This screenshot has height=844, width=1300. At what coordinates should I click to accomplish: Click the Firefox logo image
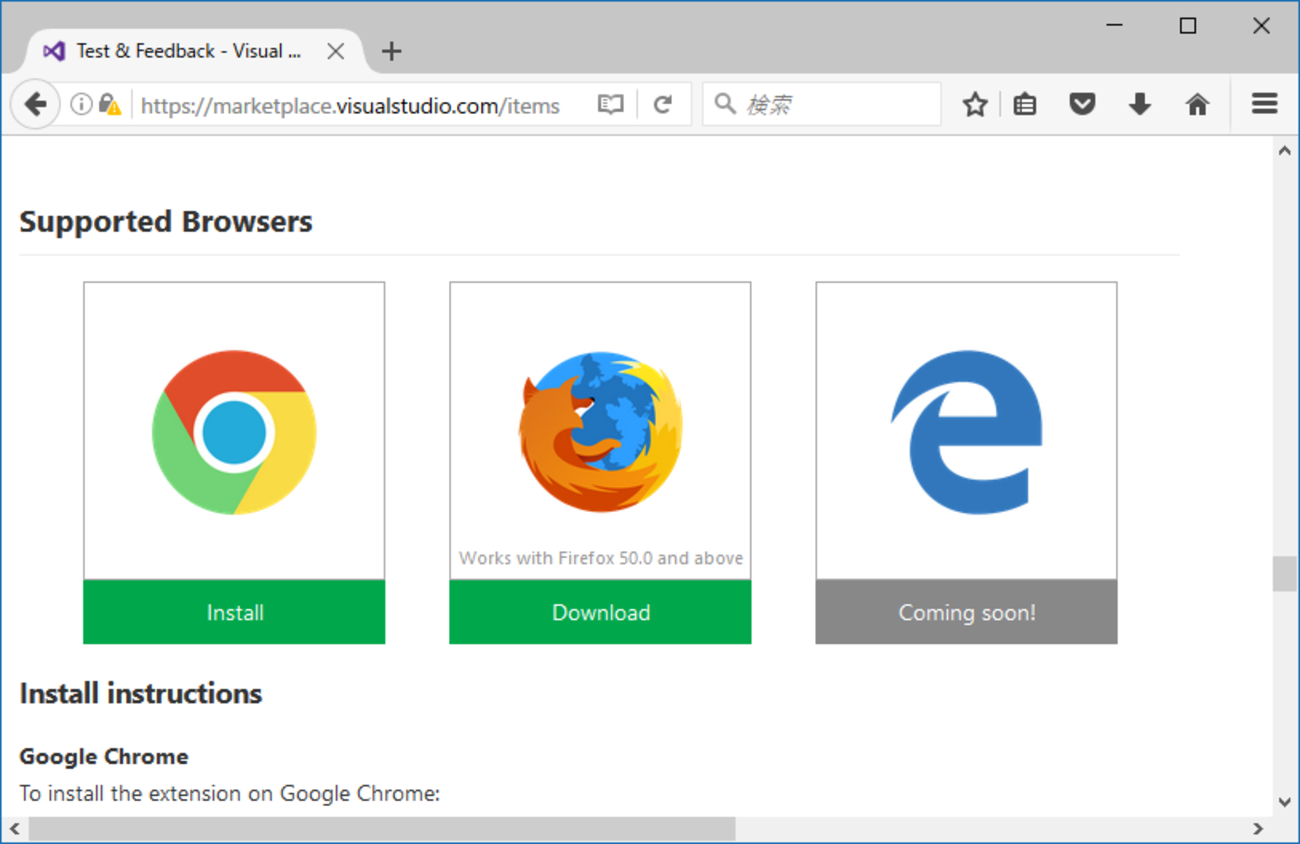(600, 432)
